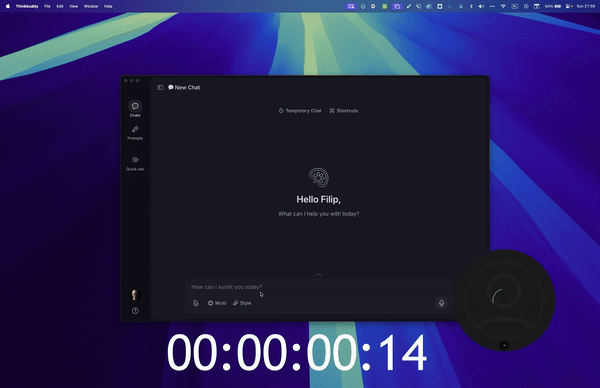Open the Chats sidebar section
Image resolution: width=600 pixels, height=388 pixels.
(x=135, y=109)
